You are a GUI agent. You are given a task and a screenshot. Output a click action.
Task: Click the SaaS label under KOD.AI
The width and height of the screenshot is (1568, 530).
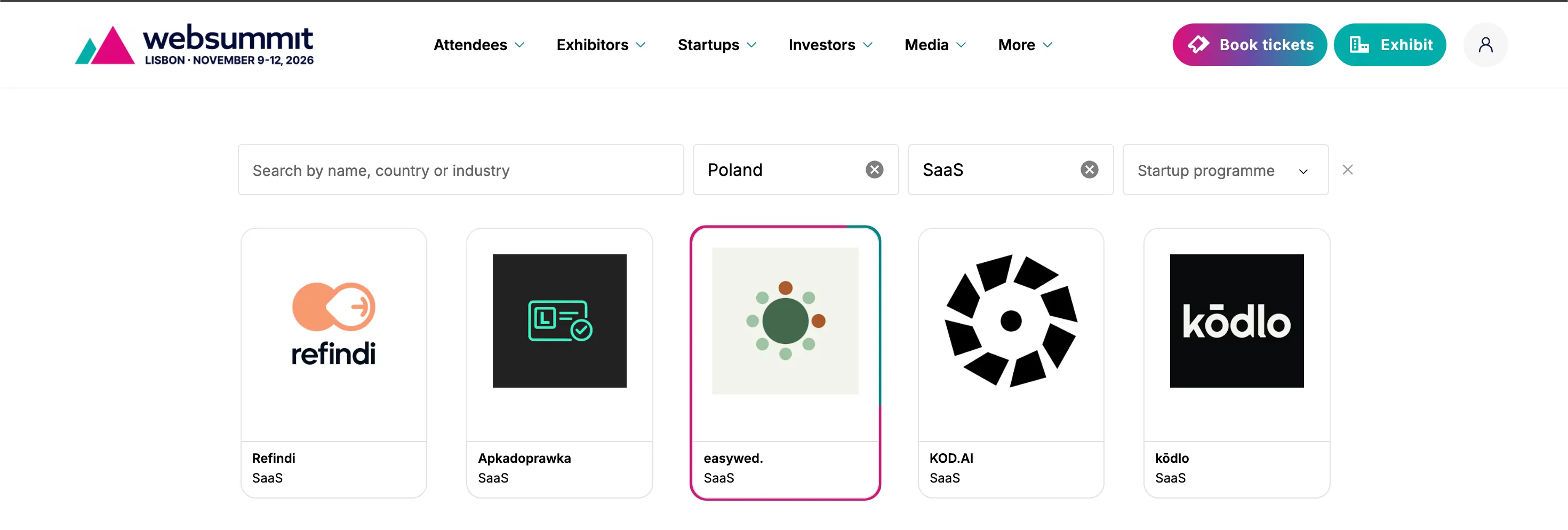click(944, 478)
